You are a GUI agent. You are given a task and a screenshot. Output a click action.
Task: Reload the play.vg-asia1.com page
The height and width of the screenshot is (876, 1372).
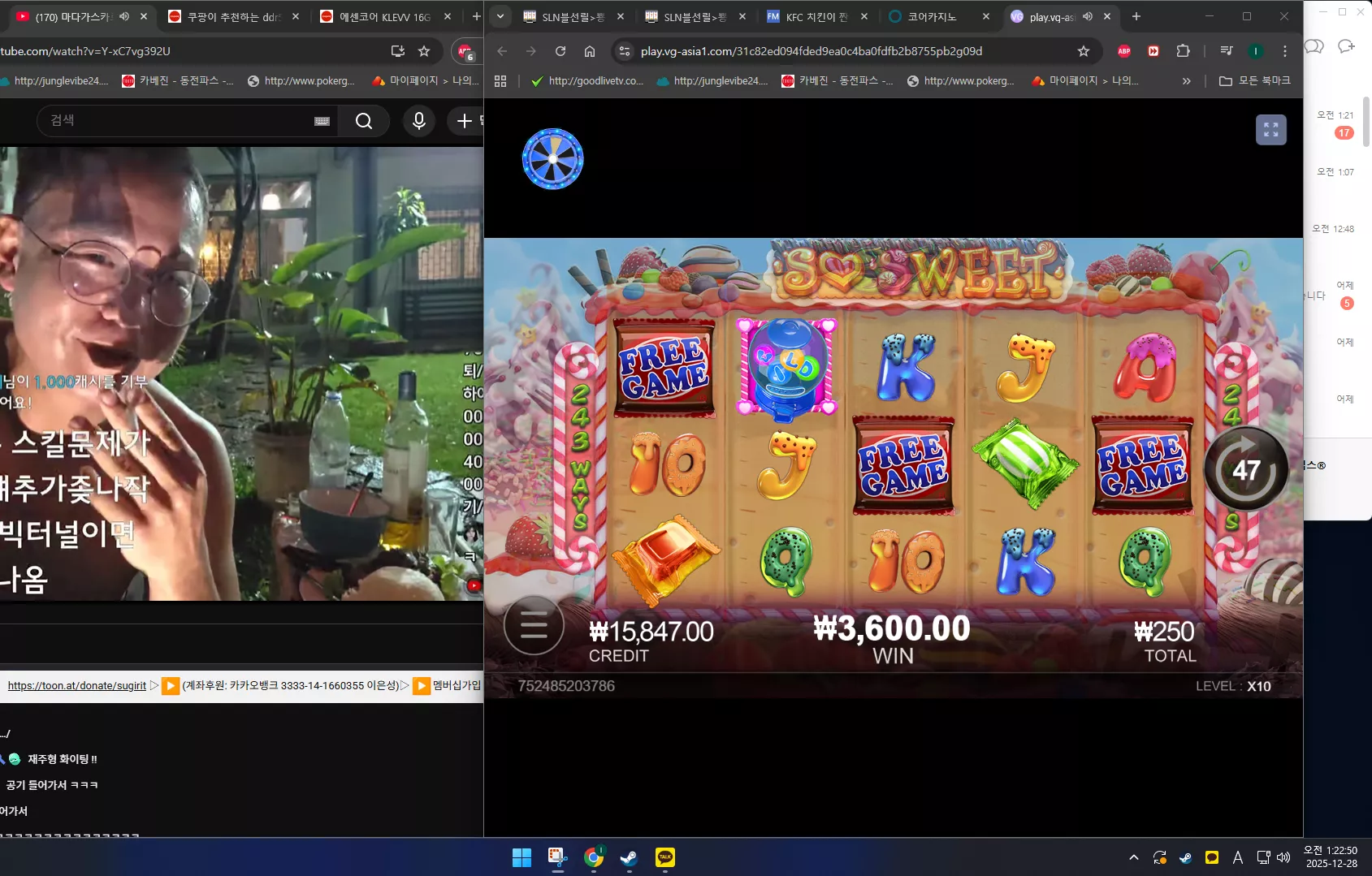click(560, 51)
